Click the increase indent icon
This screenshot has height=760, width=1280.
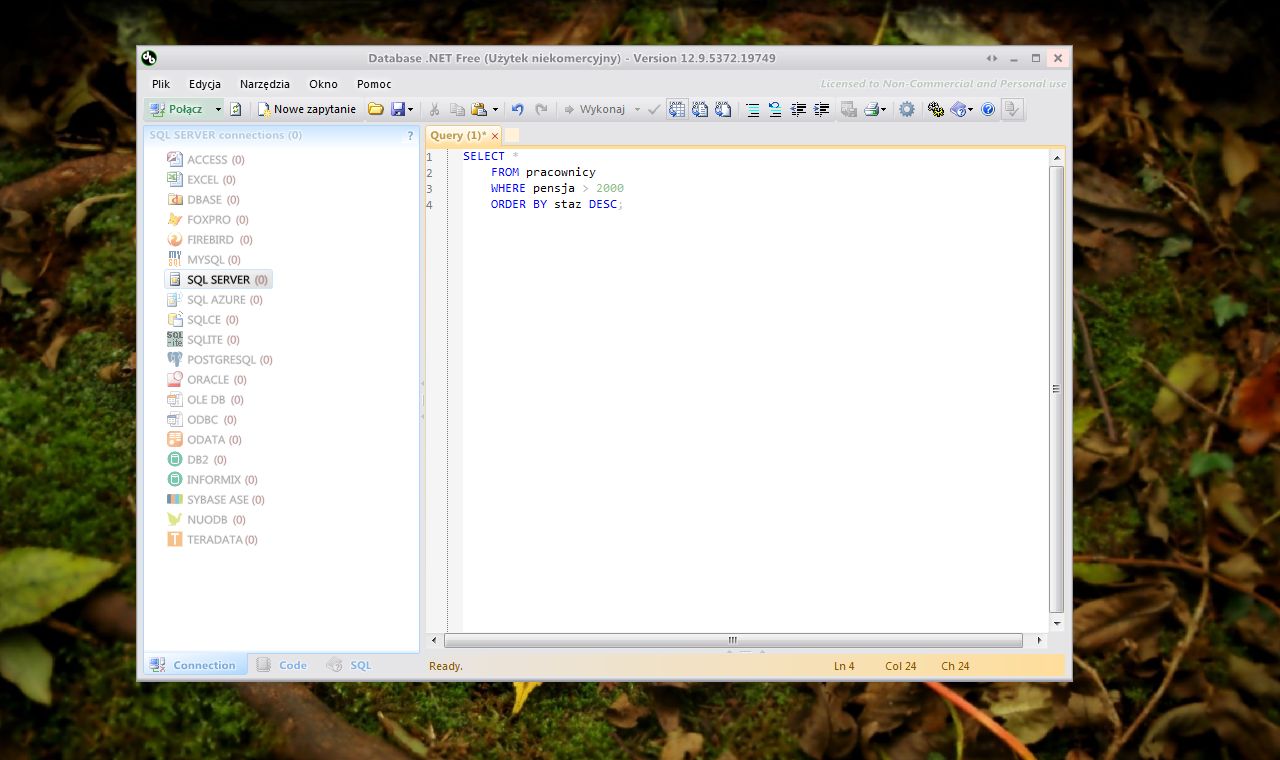pos(821,109)
